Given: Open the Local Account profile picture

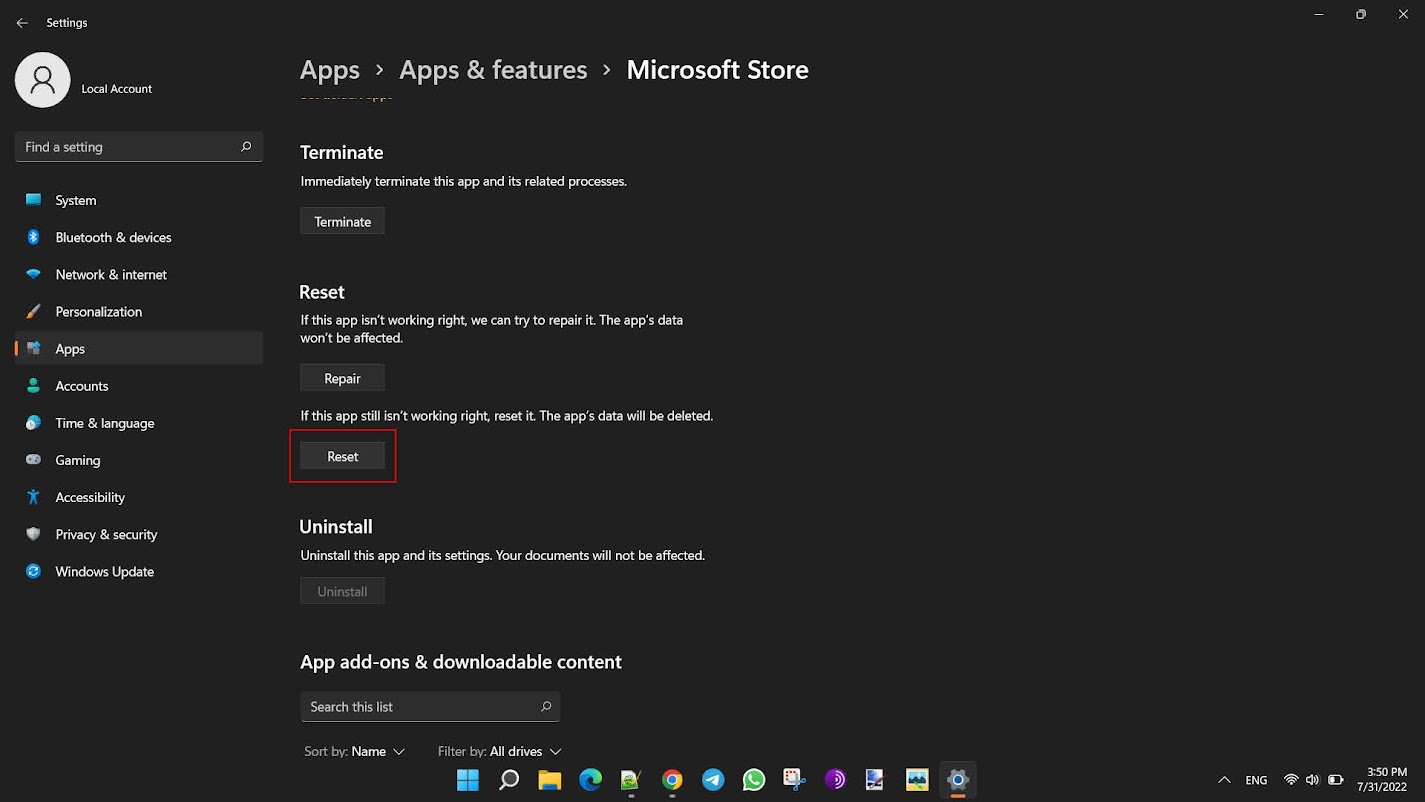Looking at the screenshot, I should pyautogui.click(x=43, y=80).
